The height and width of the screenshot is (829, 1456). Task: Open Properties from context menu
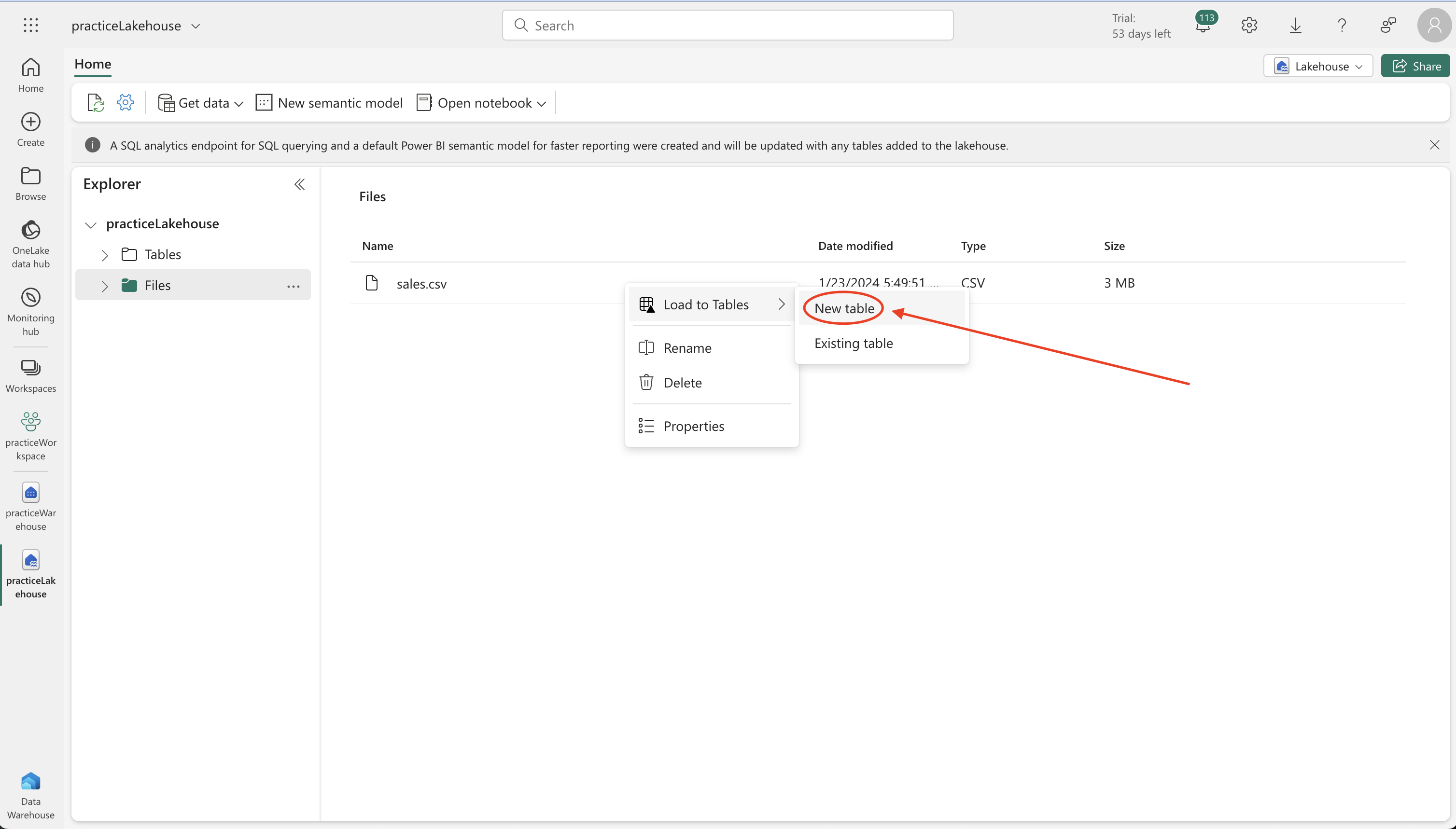pos(712,426)
